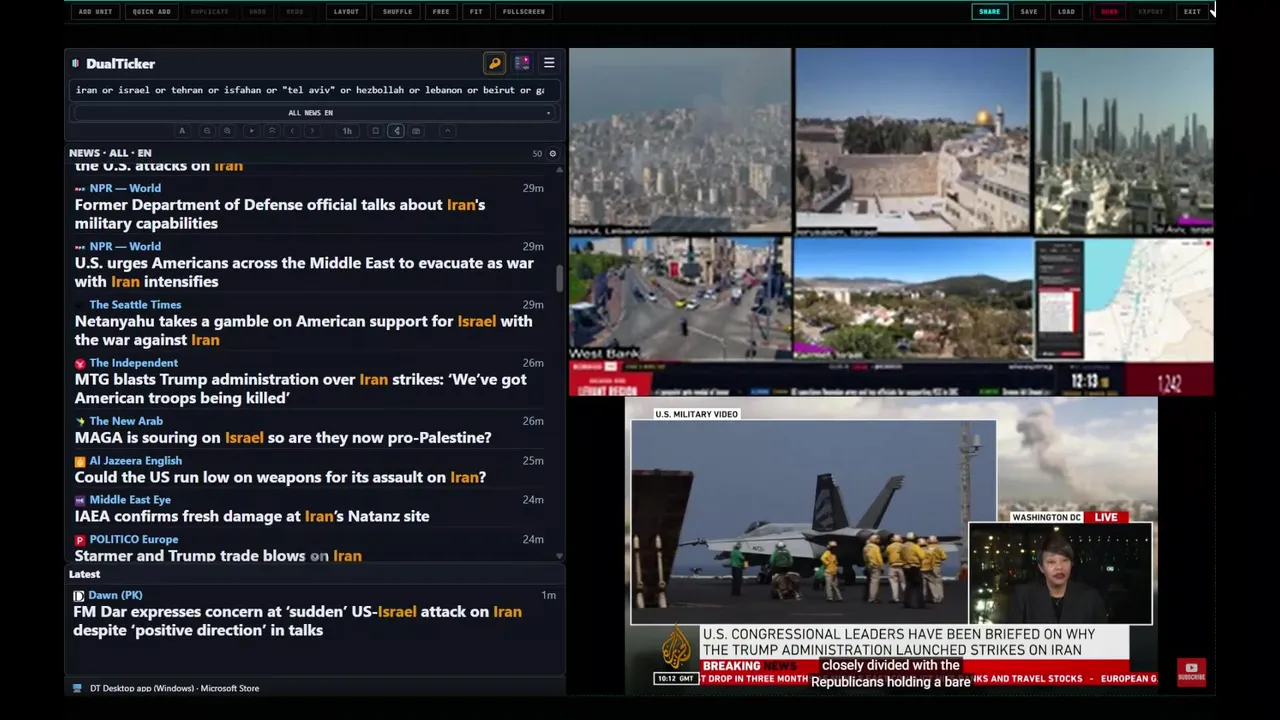The width and height of the screenshot is (1280, 720).
Task: Click the SHARE button
Action: [990, 12]
